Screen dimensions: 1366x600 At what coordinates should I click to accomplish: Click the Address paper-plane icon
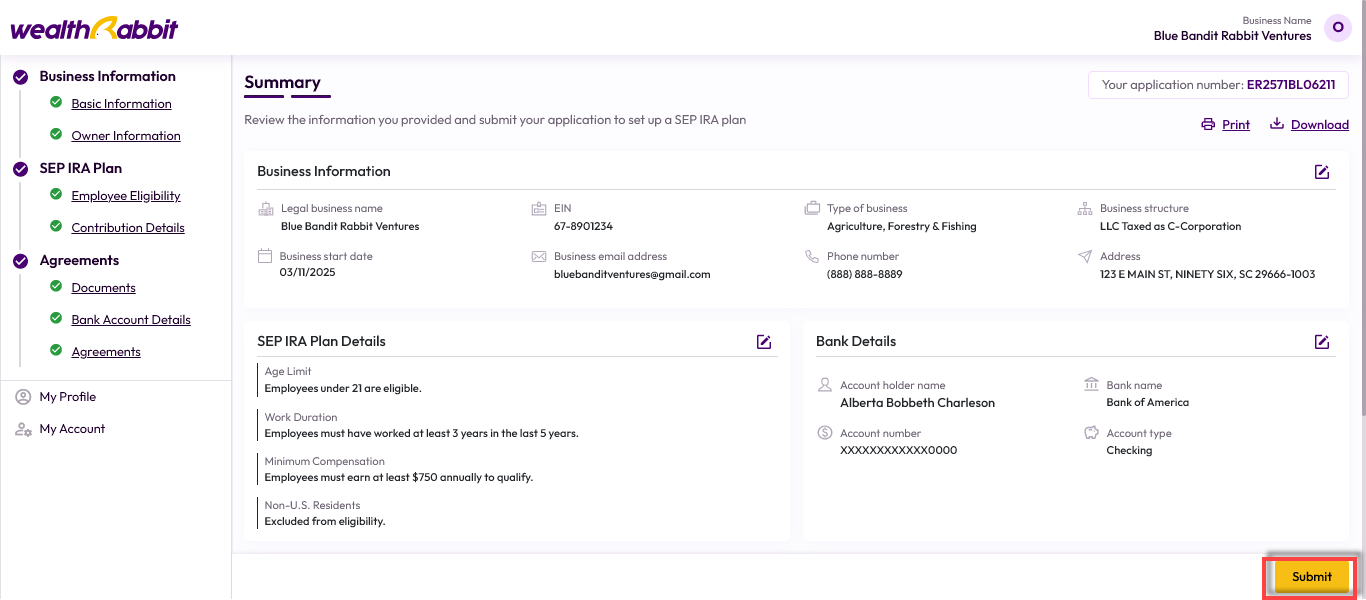[x=1085, y=257]
